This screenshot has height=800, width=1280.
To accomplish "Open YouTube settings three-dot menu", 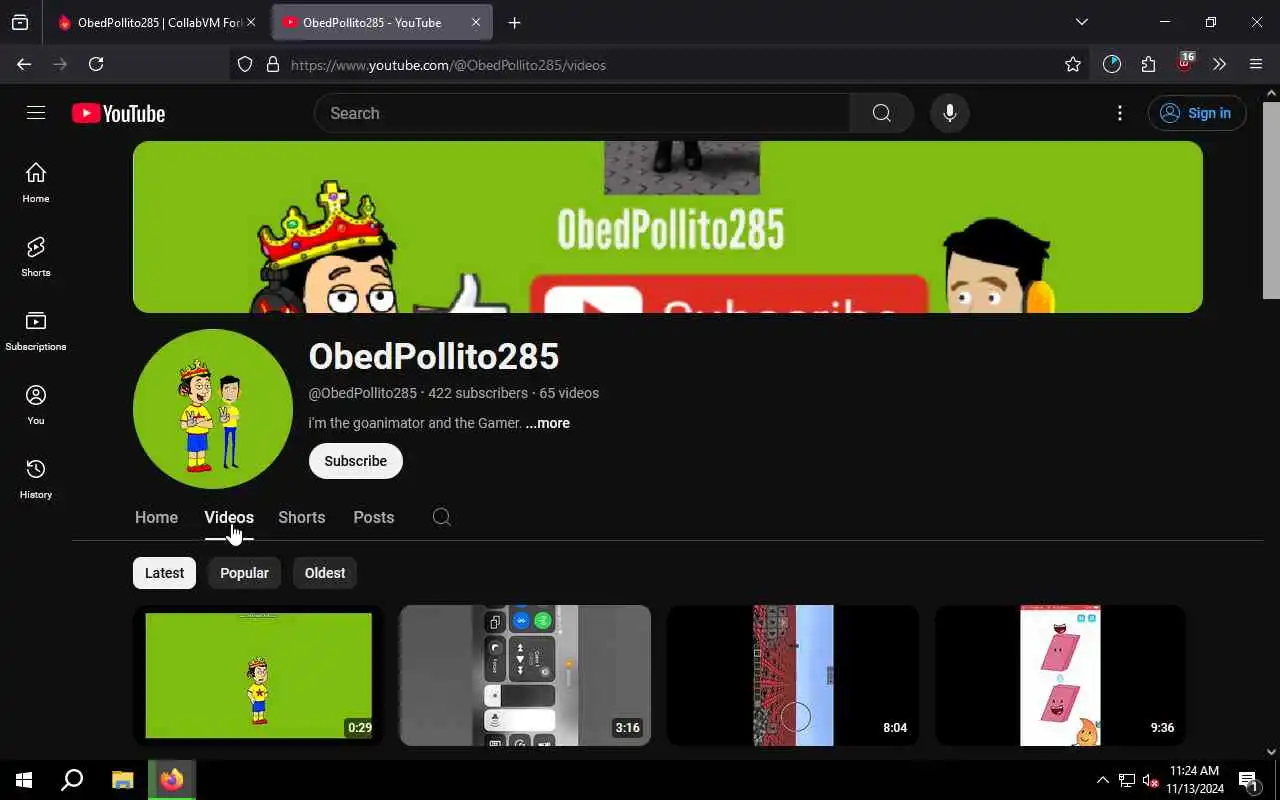I will (1120, 113).
